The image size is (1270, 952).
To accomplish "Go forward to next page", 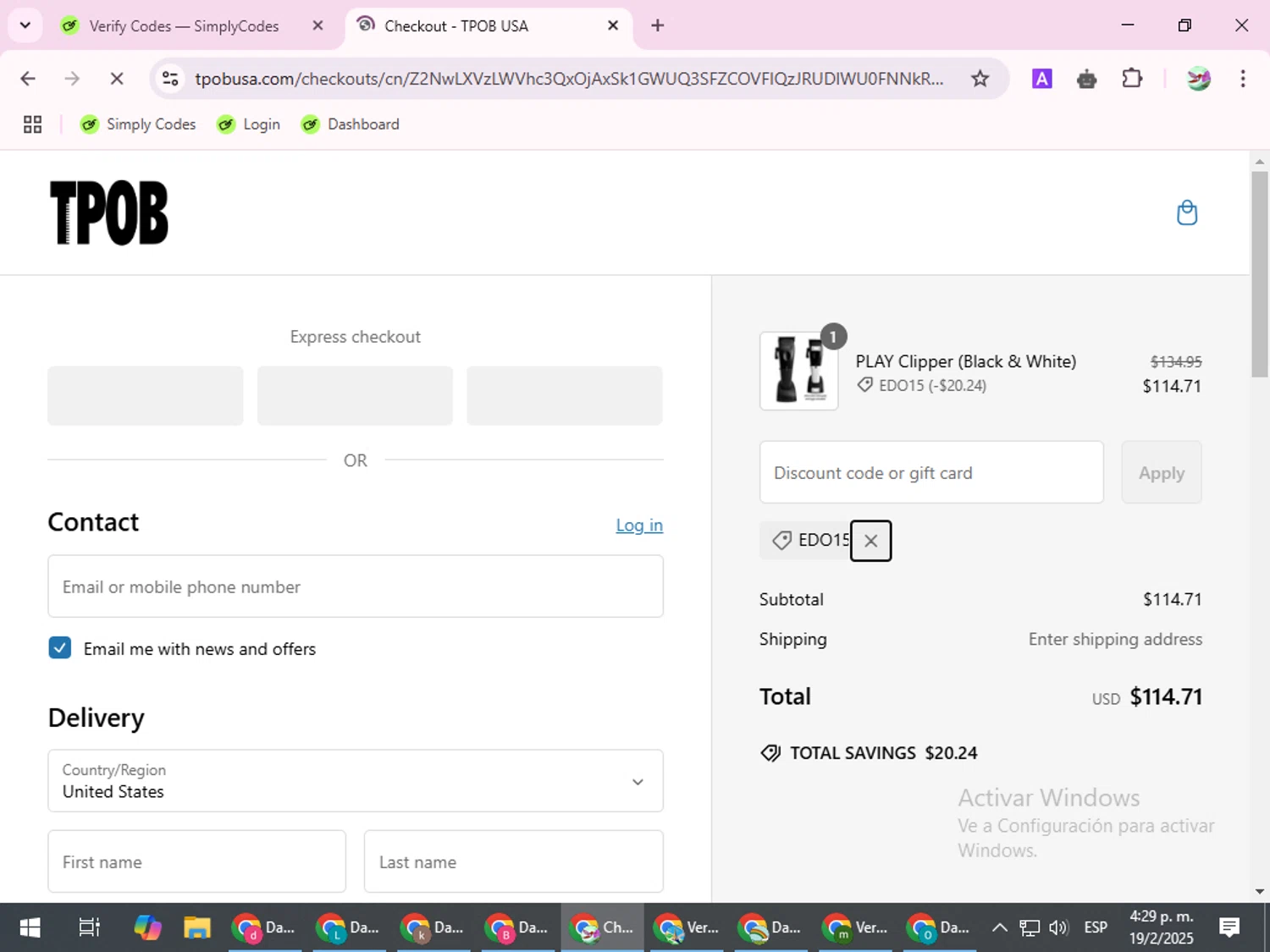I will tap(72, 79).
